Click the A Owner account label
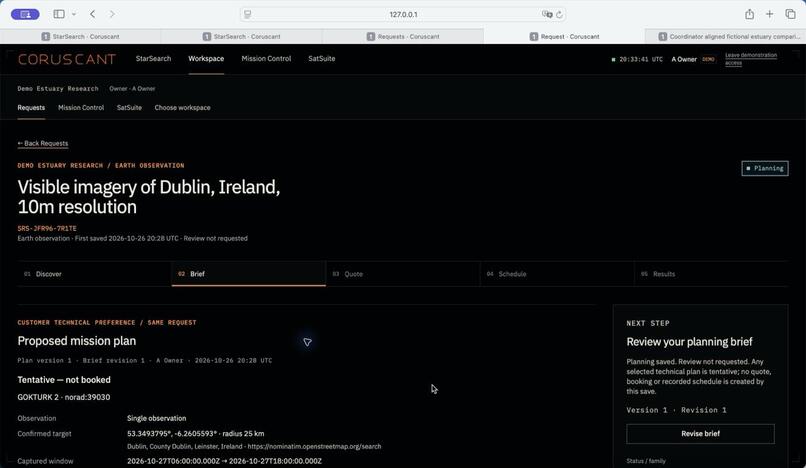806x468 pixels. click(684, 59)
